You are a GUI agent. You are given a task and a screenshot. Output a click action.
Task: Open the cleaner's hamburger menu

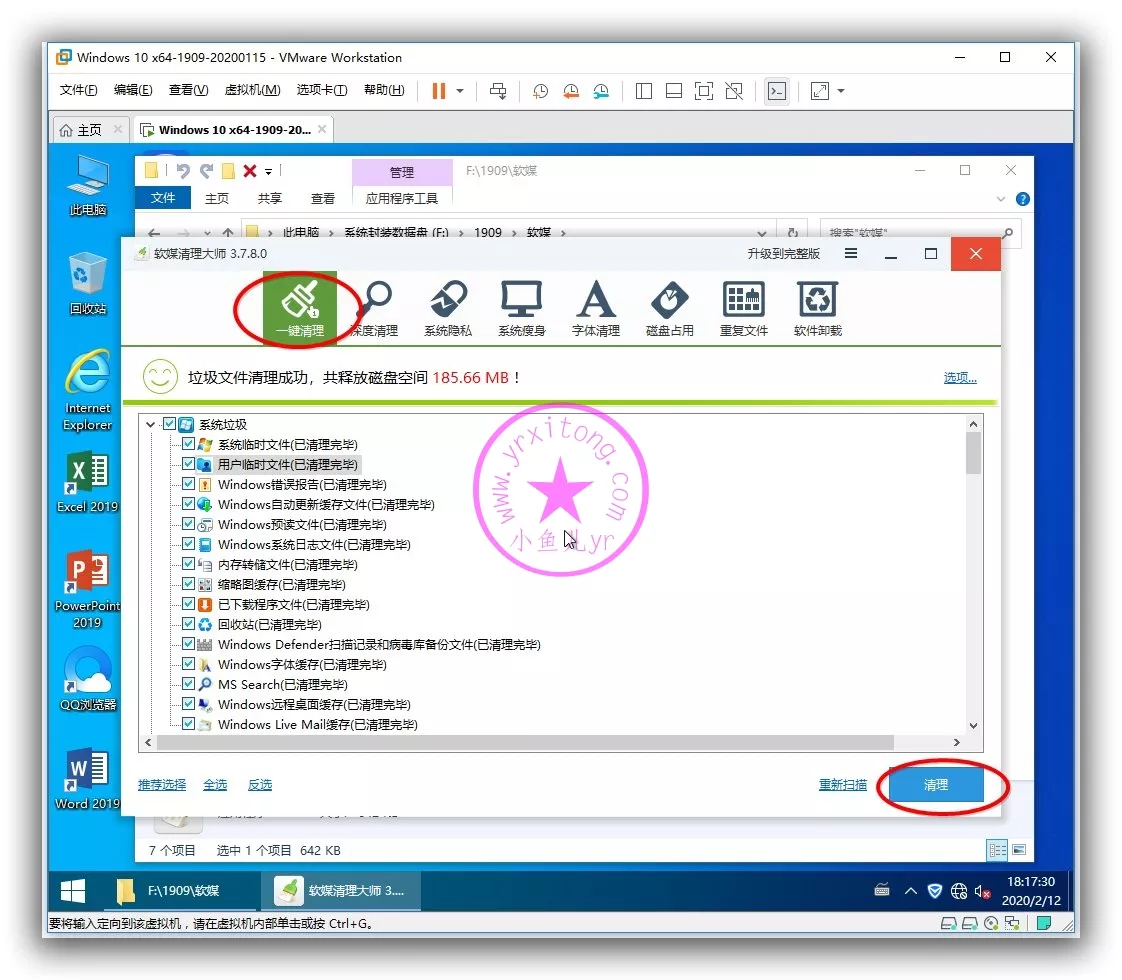click(x=851, y=254)
